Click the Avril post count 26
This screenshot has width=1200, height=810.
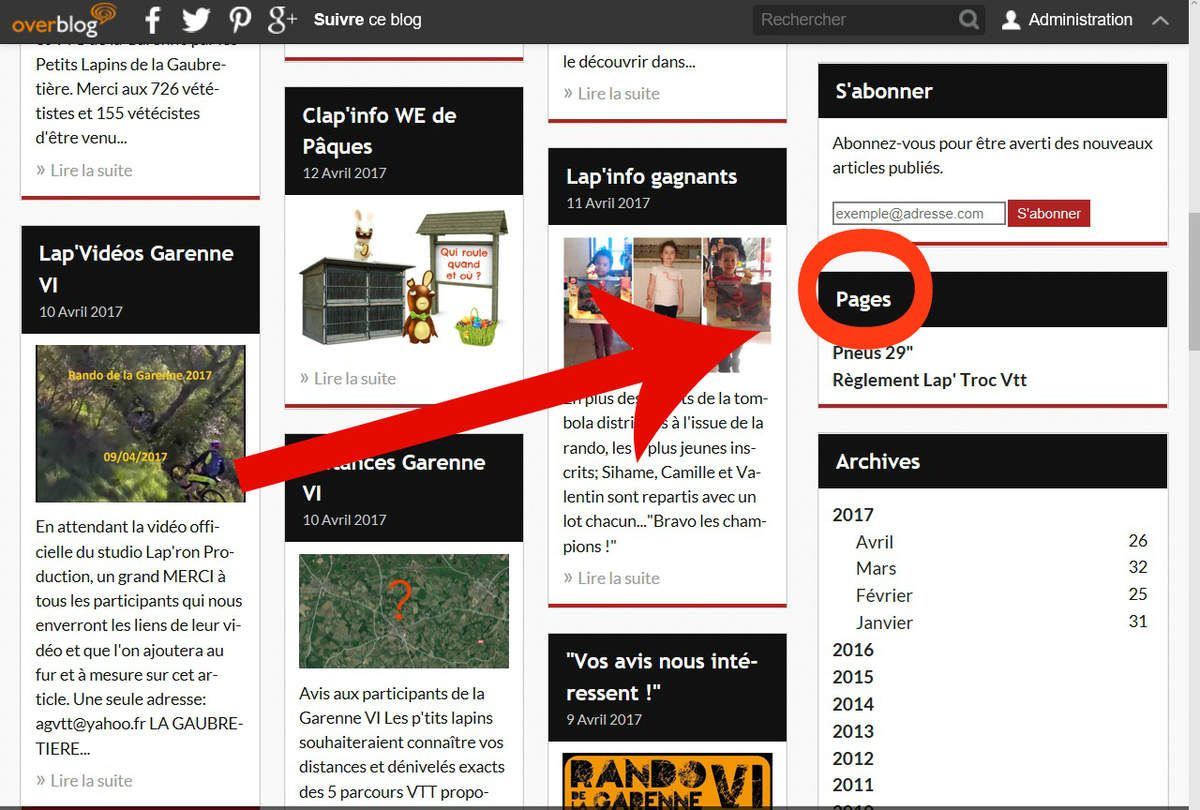pyautogui.click(x=1138, y=541)
